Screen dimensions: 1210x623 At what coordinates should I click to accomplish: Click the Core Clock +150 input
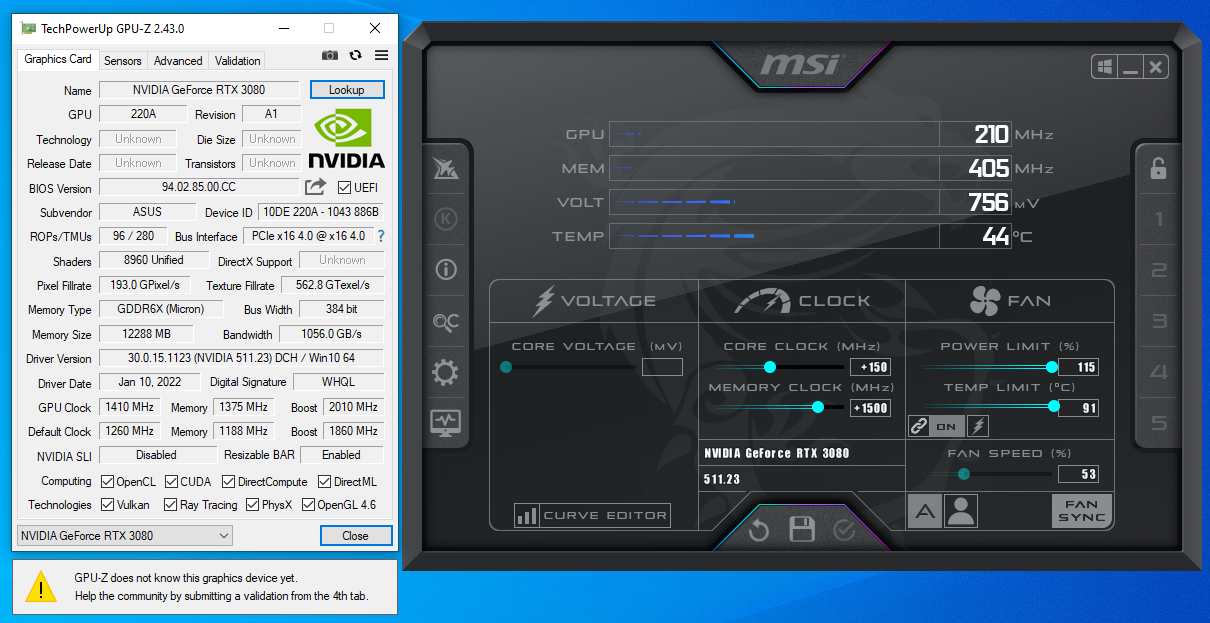click(871, 367)
